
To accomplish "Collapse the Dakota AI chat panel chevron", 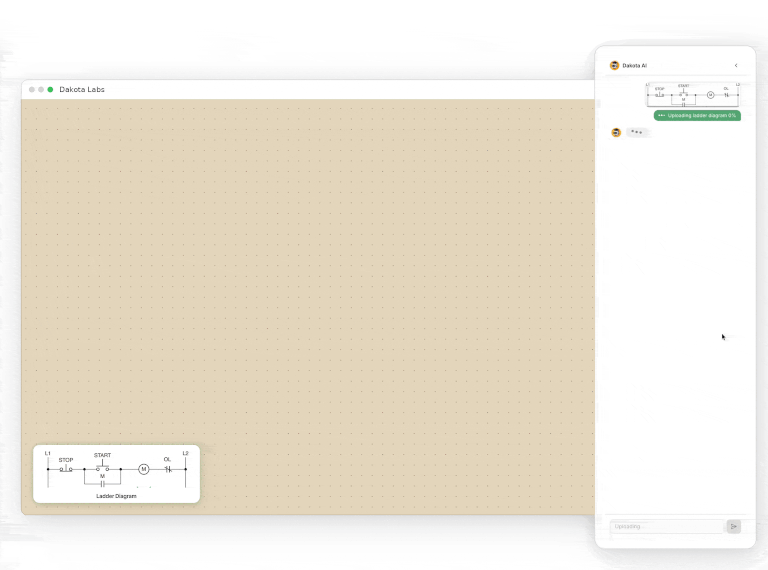I will [736, 65].
